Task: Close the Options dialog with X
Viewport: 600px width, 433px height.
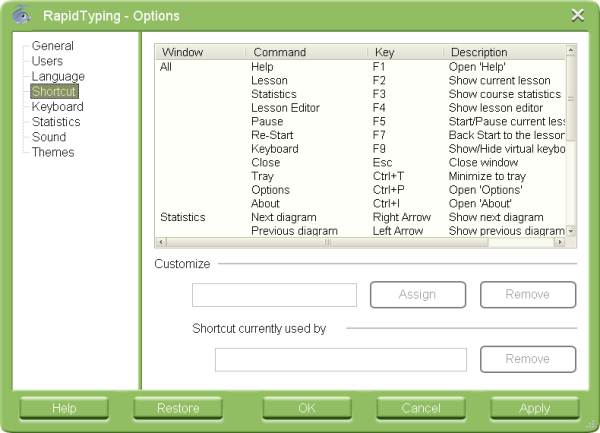Action: coord(577,15)
